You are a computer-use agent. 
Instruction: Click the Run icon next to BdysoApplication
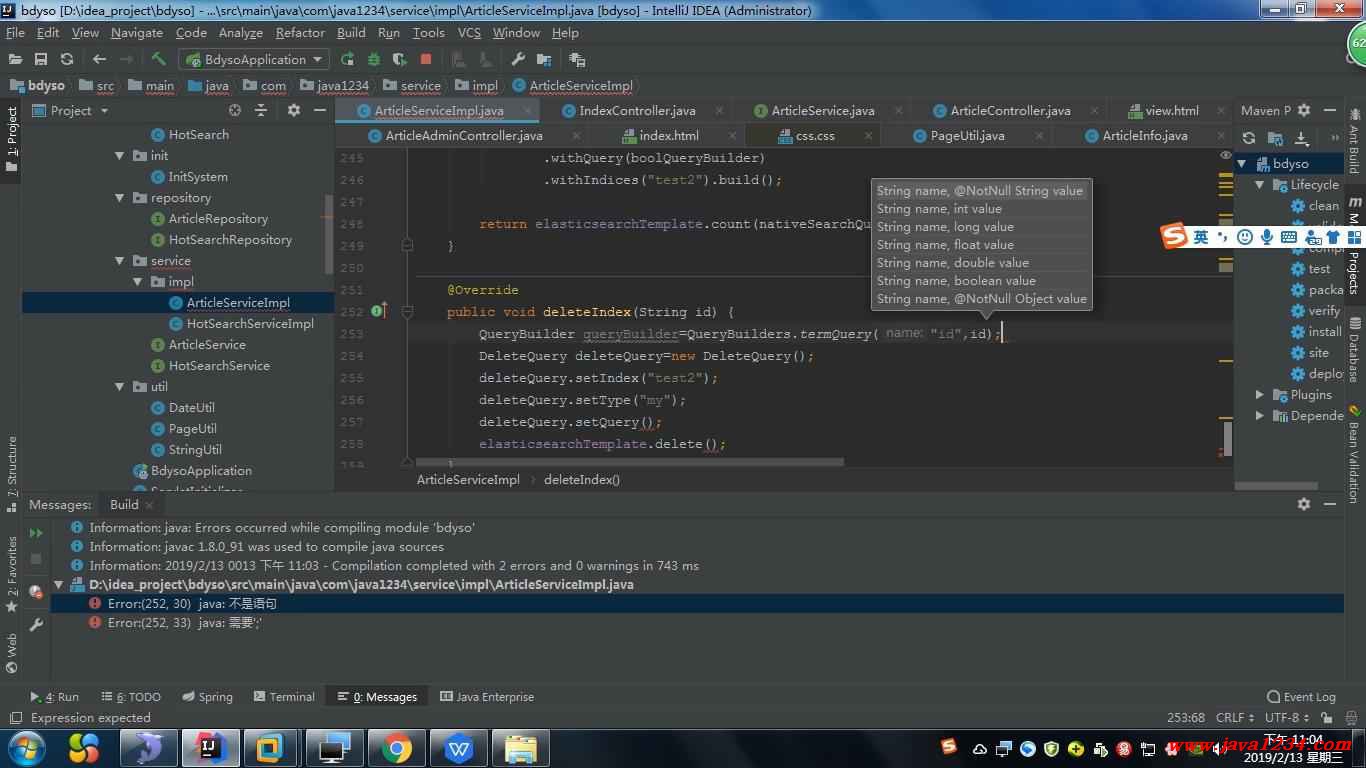[x=347, y=59]
